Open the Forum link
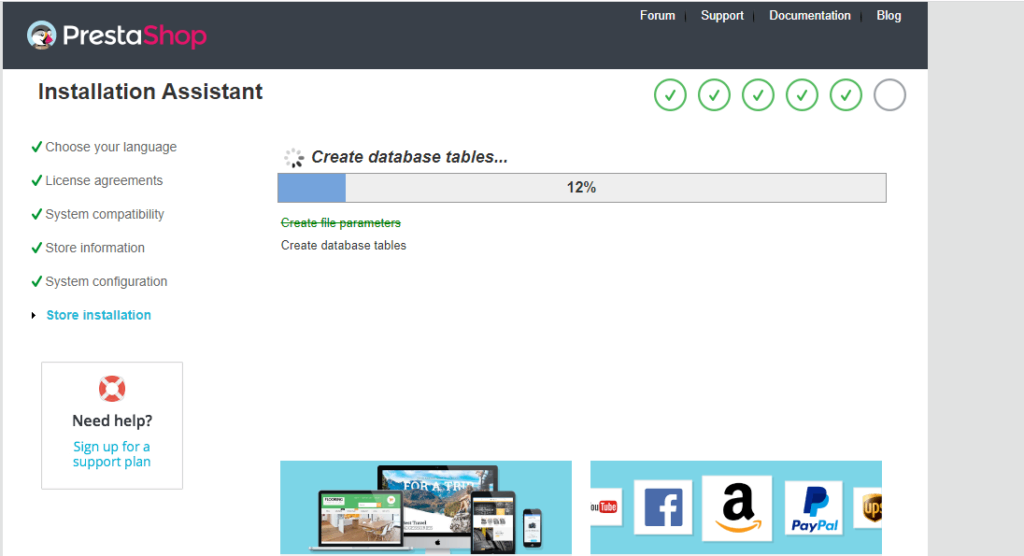1024x556 pixels. click(x=657, y=16)
